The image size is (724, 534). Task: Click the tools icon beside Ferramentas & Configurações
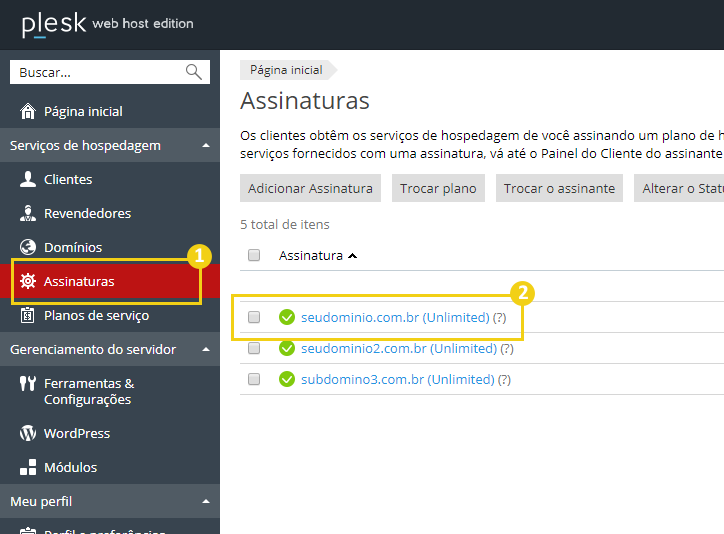coord(28,384)
